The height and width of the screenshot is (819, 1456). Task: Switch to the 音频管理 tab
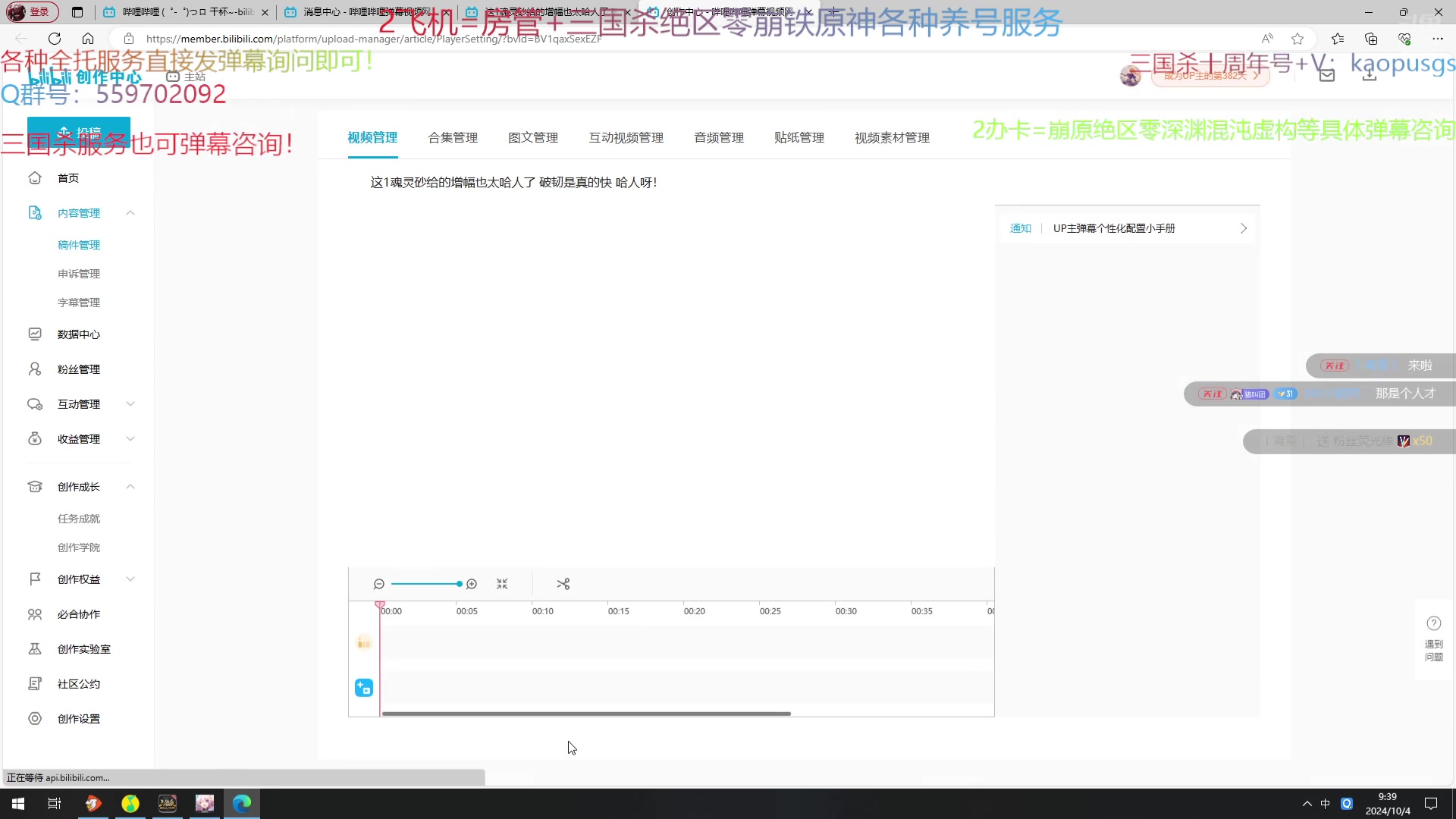(x=719, y=138)
